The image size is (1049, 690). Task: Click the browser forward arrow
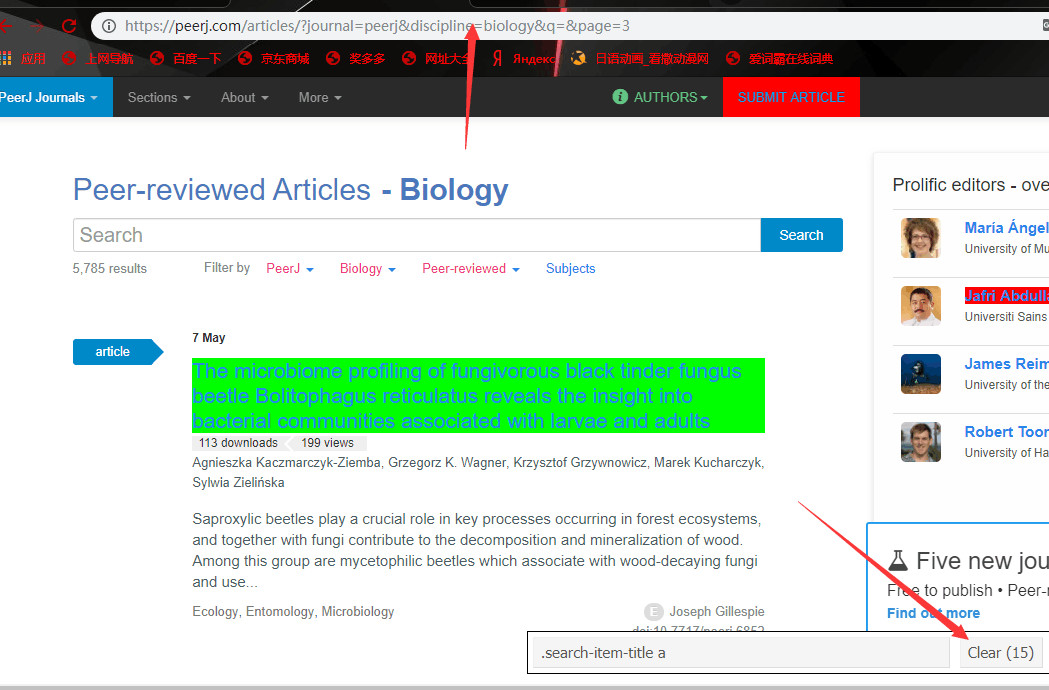pyautogui.click(x=37, y=26)
